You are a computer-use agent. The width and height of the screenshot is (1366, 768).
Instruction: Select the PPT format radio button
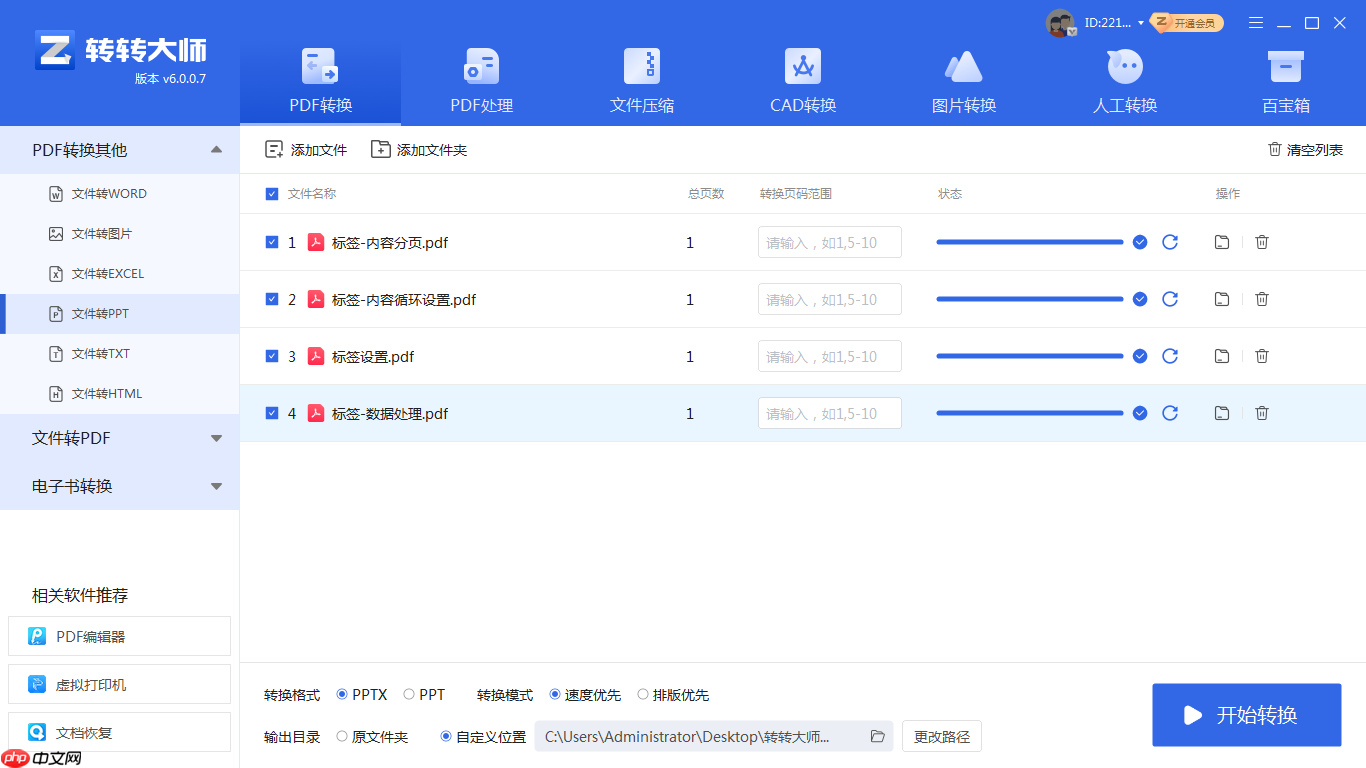(409, 694)
